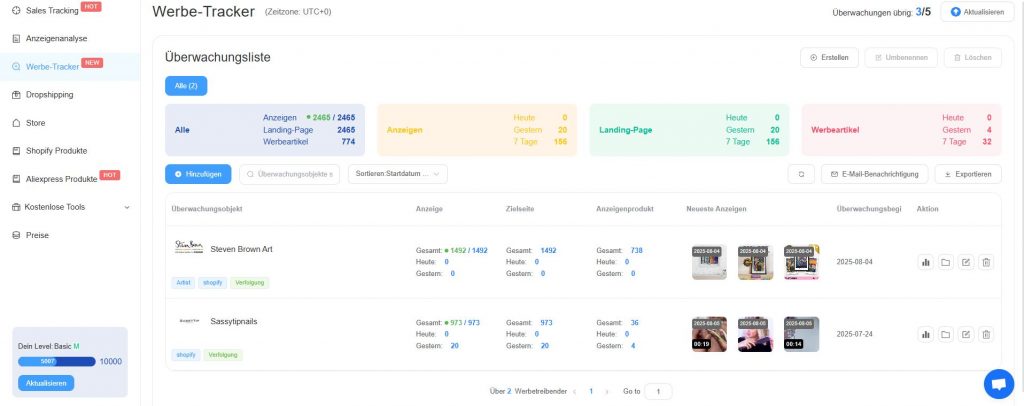
Task: Select the Werbeartikel summary card
Action: coord(901,130)
